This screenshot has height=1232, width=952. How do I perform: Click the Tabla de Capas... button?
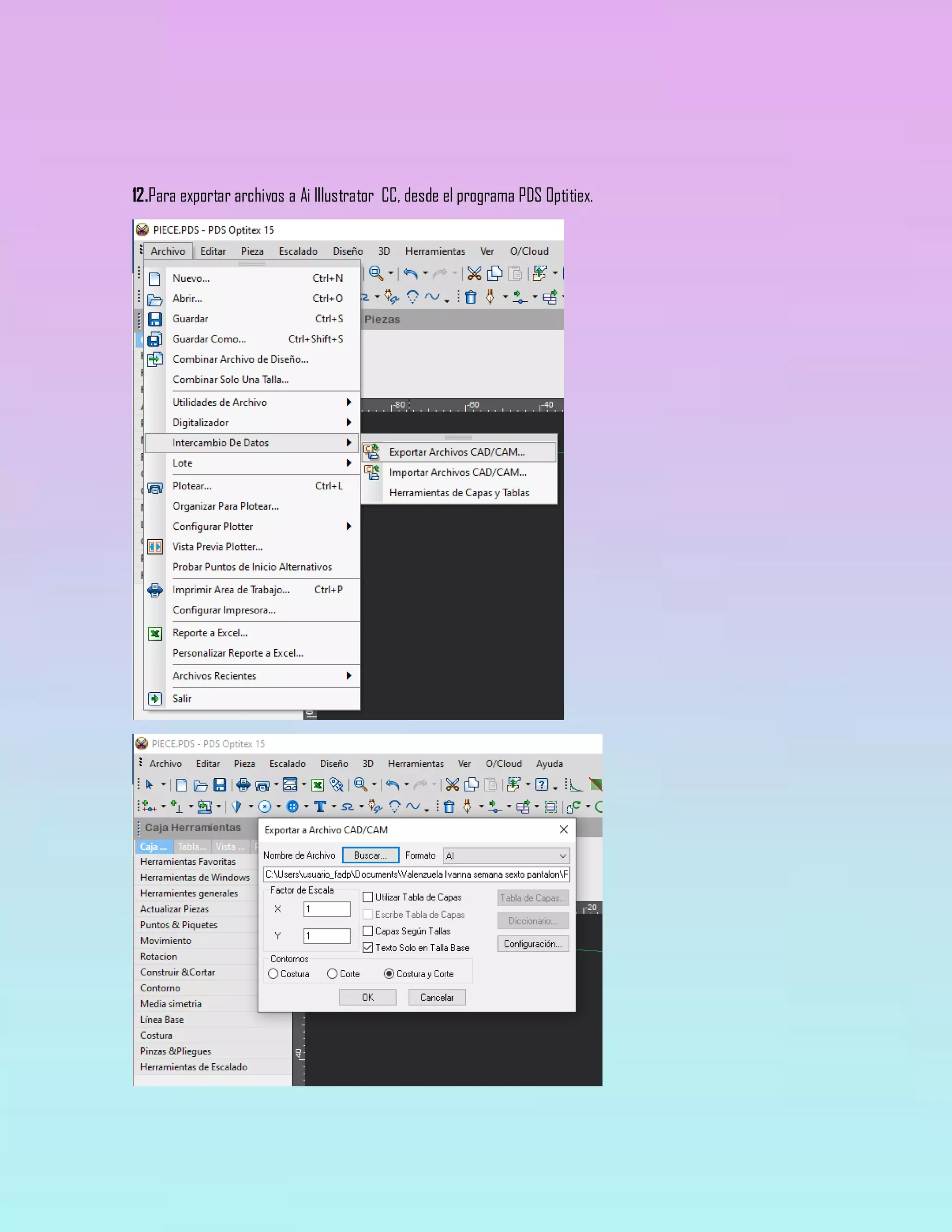(x=533, y=898)
